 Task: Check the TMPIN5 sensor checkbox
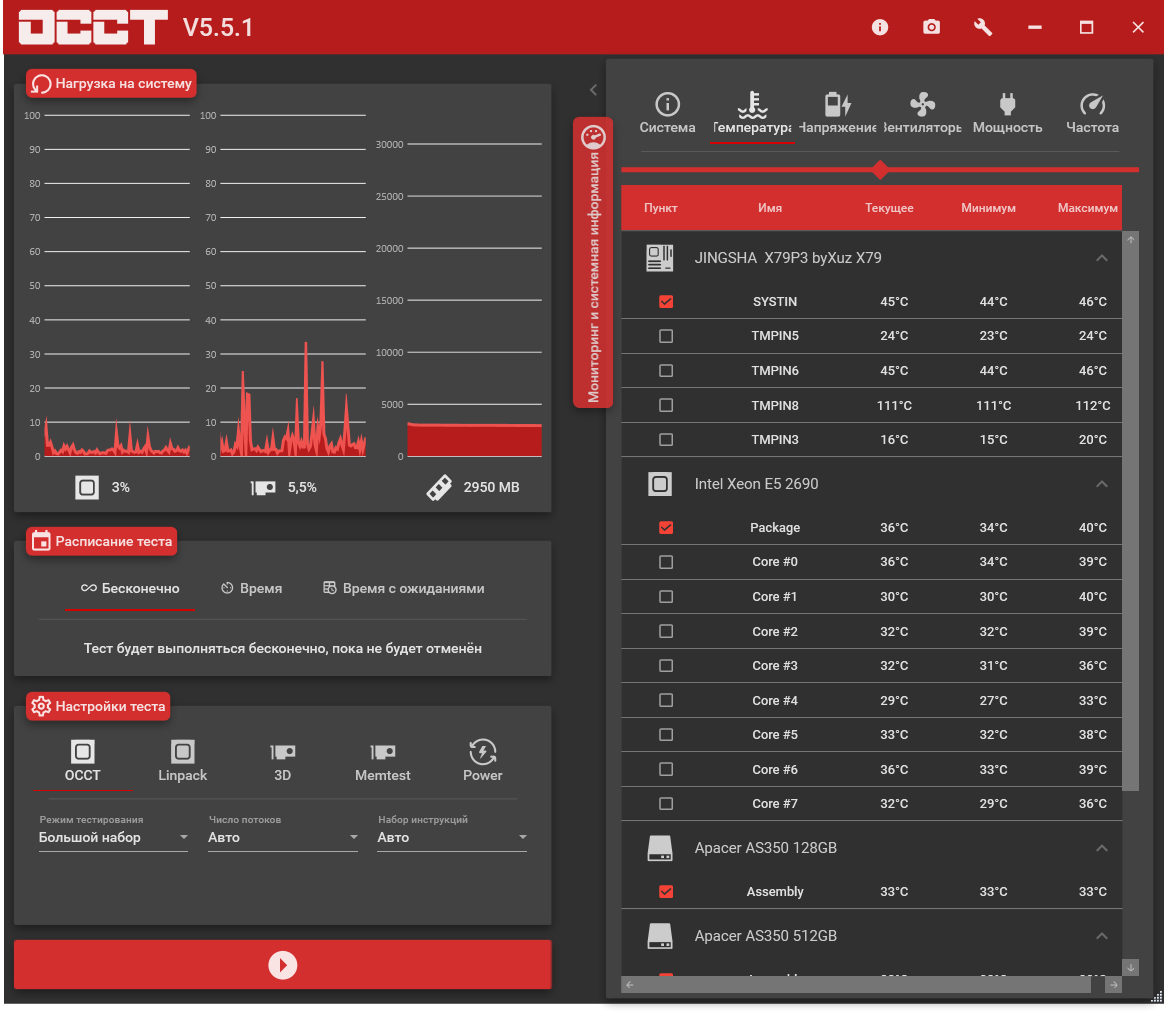coord(666,336)
